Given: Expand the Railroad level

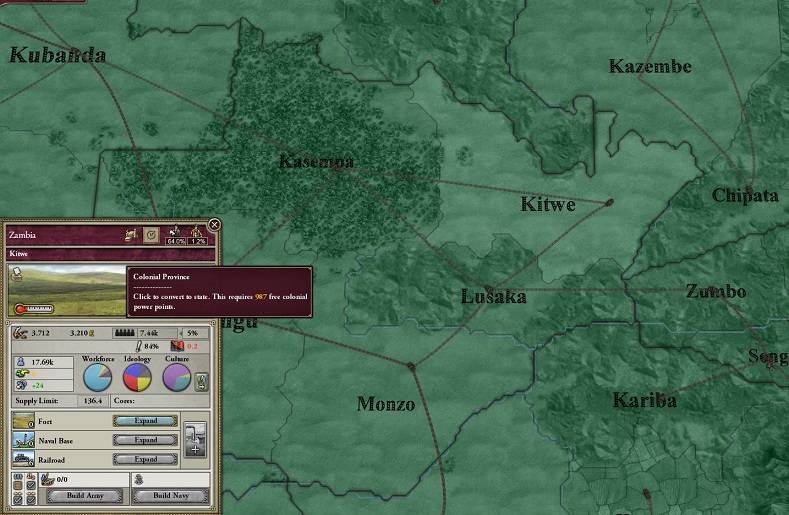Looking at the screenshot, I should 145,459.
